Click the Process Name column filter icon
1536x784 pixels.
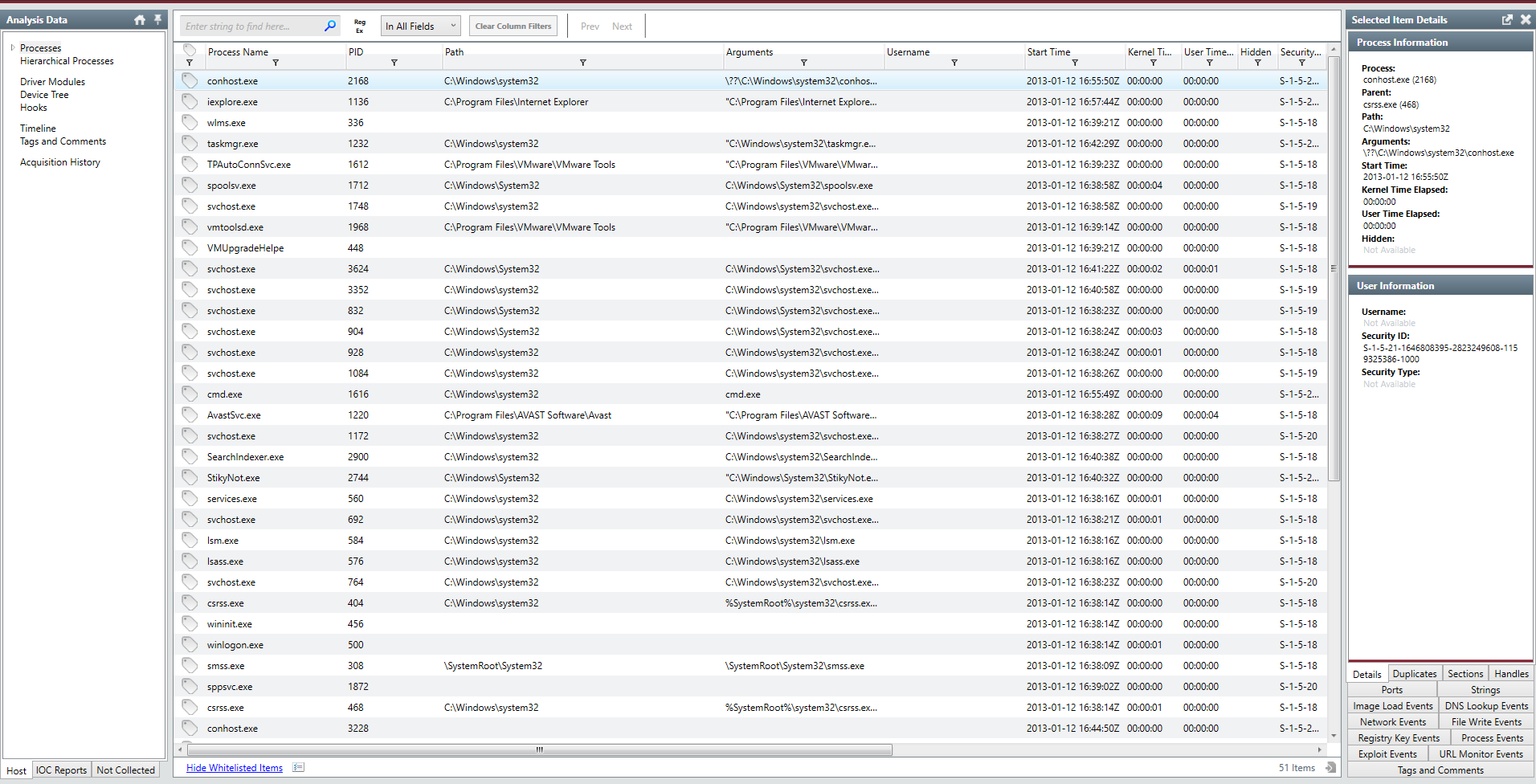pyautogui.click(x=276, y=63)
